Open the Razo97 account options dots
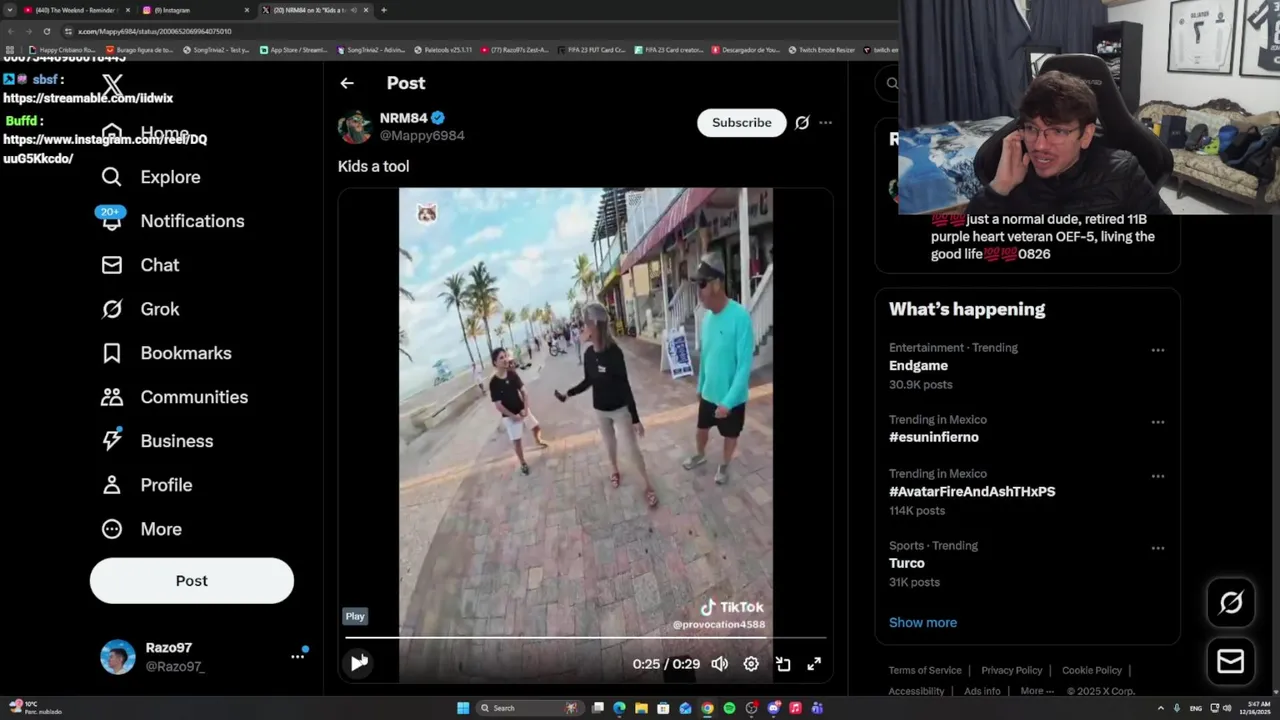Viewport: 1280px width, 720px height. pos(297,656)
